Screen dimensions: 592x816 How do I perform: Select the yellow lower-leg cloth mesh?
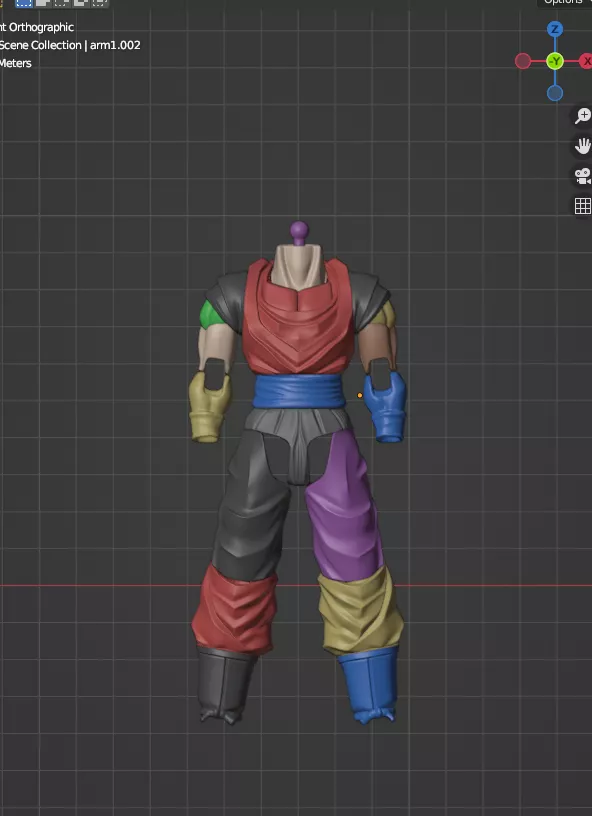tap(361, 609)
